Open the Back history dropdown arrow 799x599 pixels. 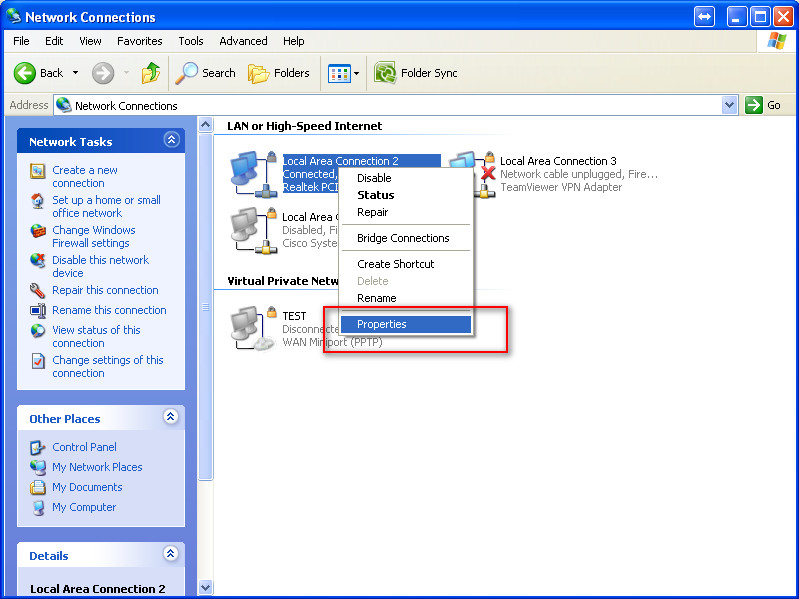[75, 73]
